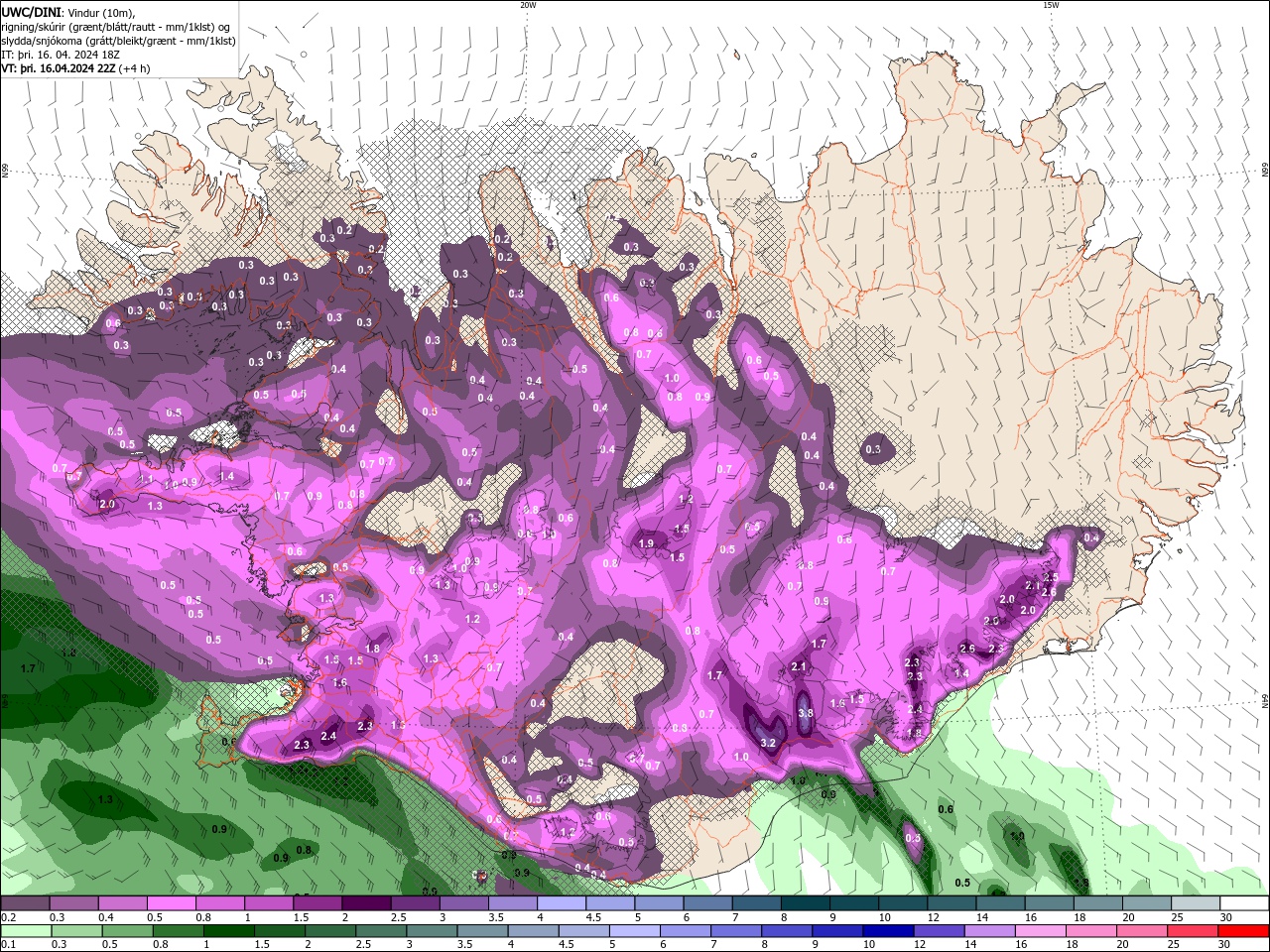Pick the first snow legend swatch at 0.2
Image resolution: width=1270 pixels, height=952 pixels.
(25, 902)
